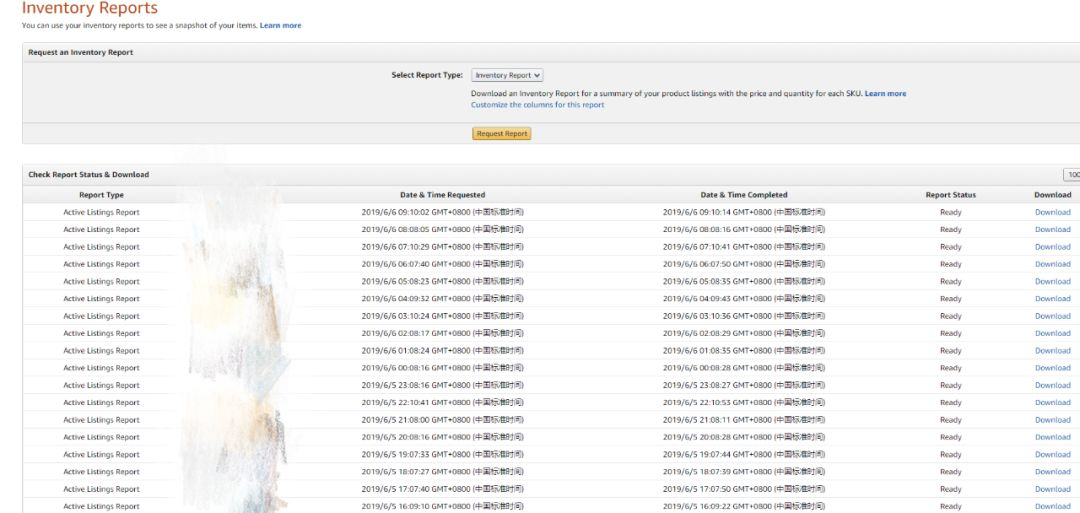Download report requested 2019/6/5 21:08:00

[x=1052, y=420]
